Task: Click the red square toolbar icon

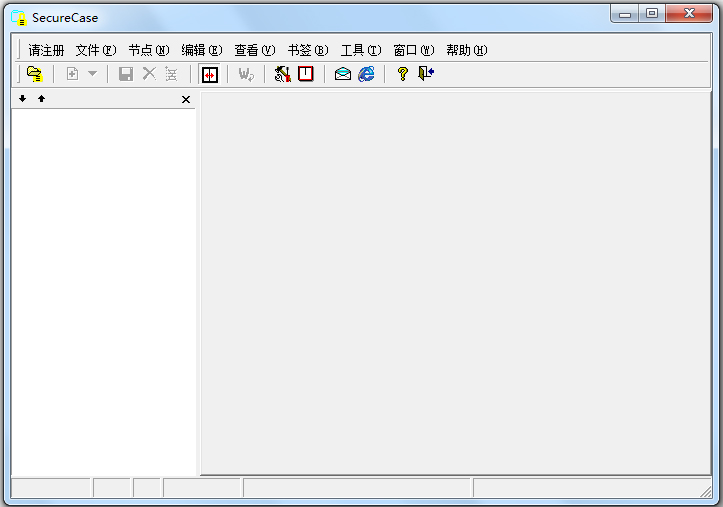Action: [x=306, y=74]
